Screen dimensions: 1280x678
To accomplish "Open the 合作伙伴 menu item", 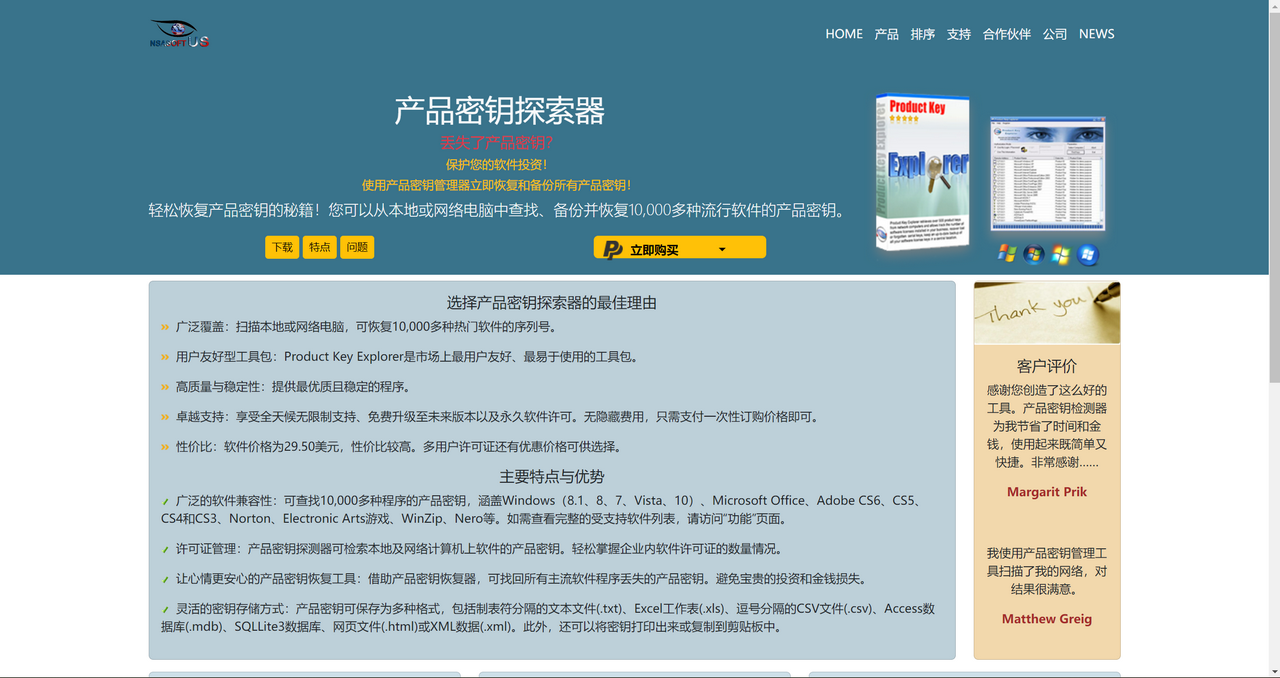I will (x=1006, y=34).
